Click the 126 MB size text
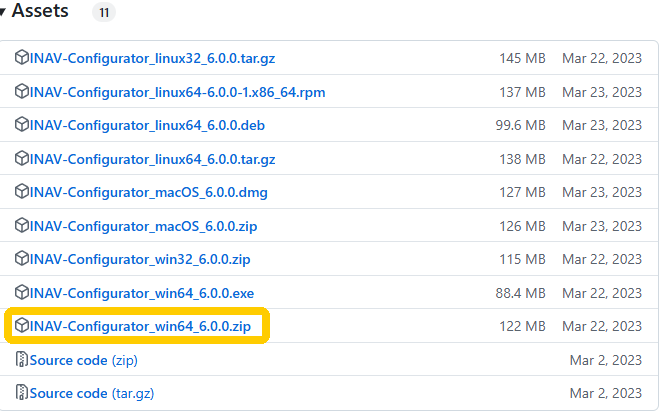671x412 pixels. (x=522, y=226)
